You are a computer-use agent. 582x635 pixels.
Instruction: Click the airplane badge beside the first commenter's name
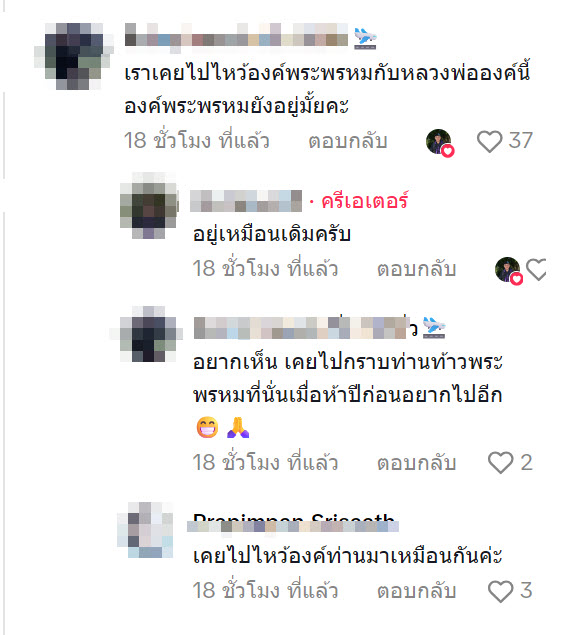coord(365,38)
